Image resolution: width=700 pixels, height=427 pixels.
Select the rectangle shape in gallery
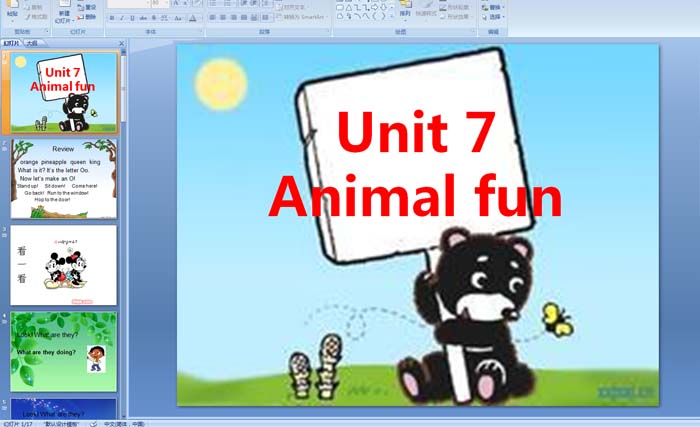pos(340,8)
